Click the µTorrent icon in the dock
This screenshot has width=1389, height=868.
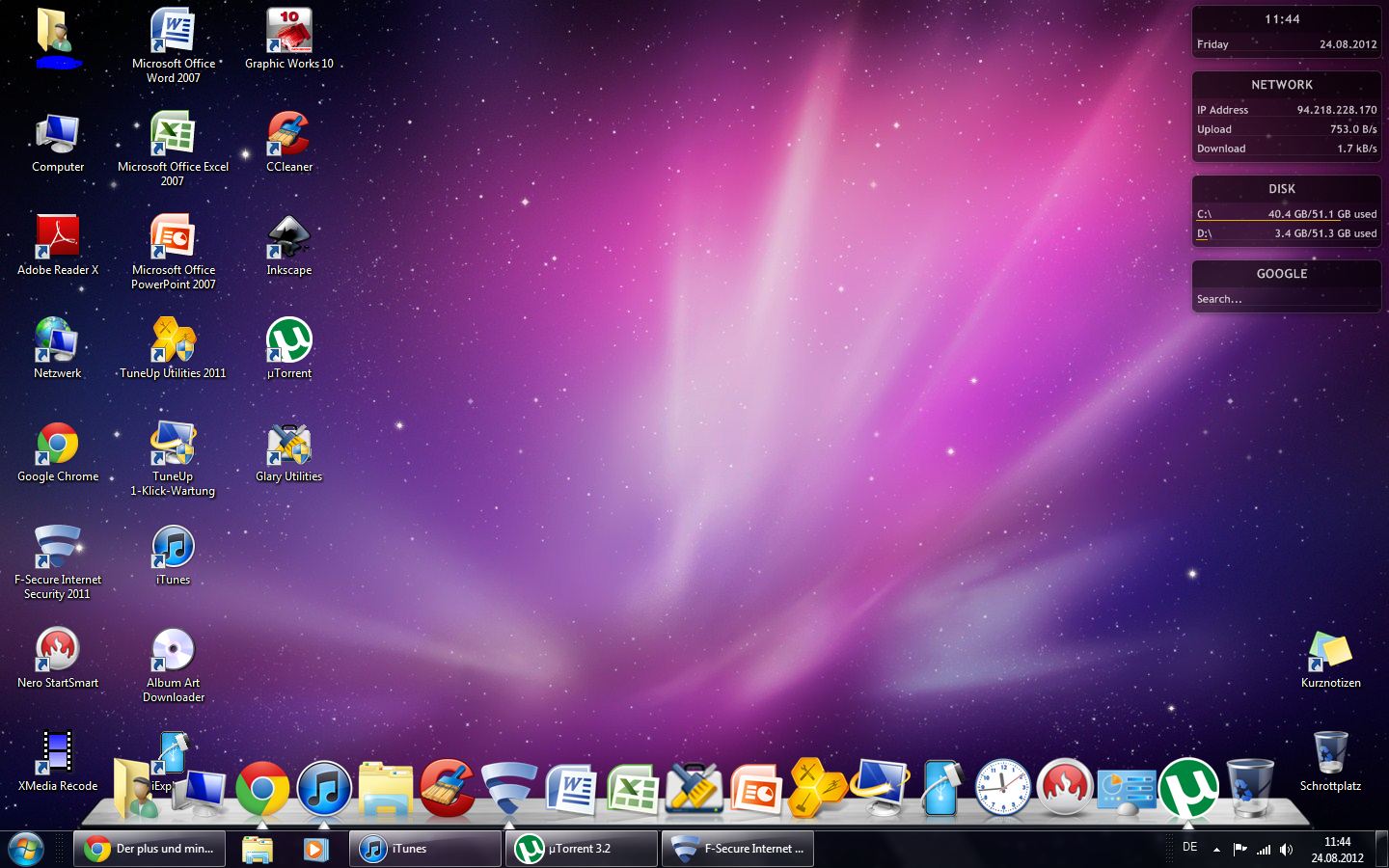[1188, 788]
